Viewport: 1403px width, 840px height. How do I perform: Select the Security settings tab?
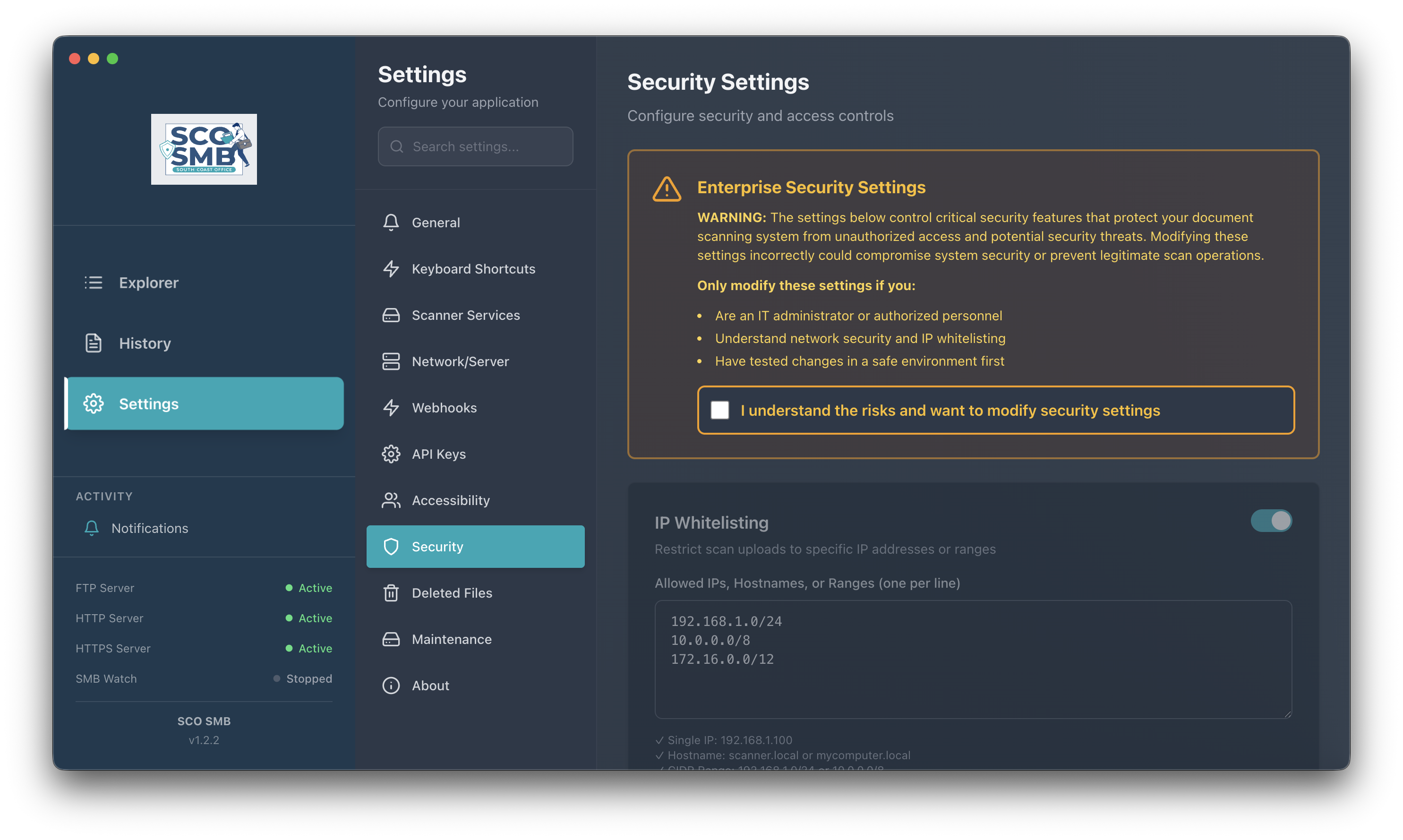coord(475,547)
